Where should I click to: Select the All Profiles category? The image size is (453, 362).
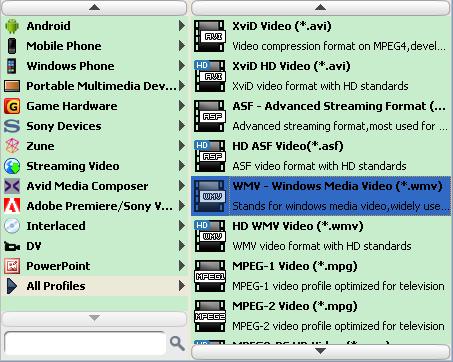pyautogui.click(x=95, y=286)
